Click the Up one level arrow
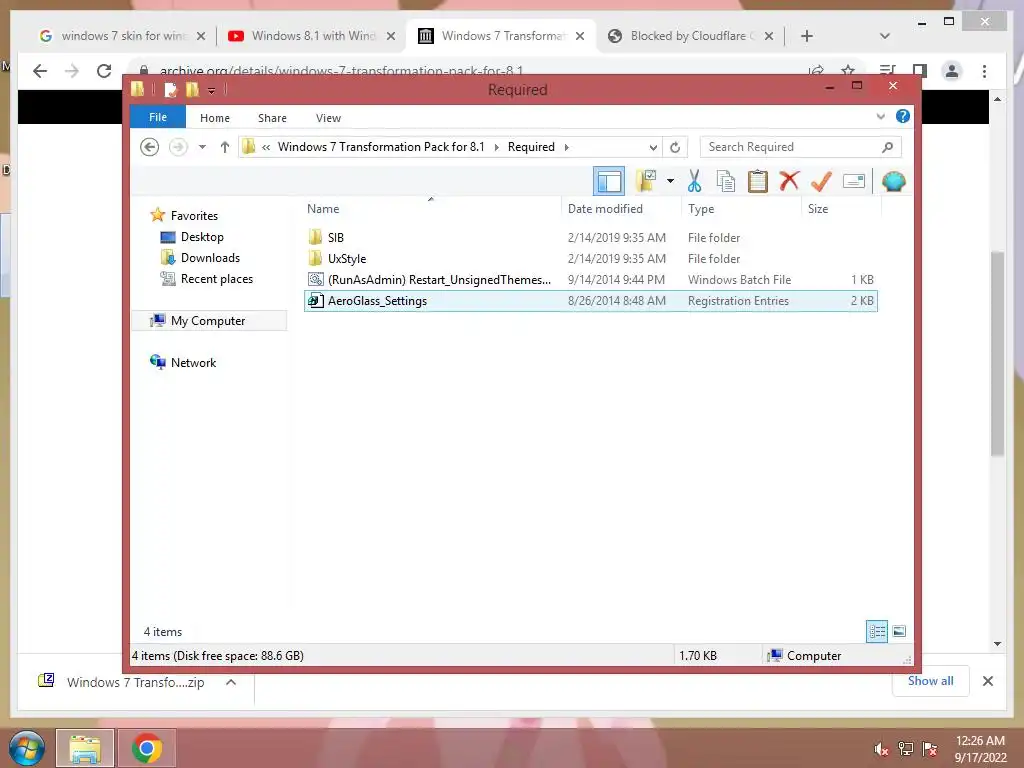 (x=225, y=147)
